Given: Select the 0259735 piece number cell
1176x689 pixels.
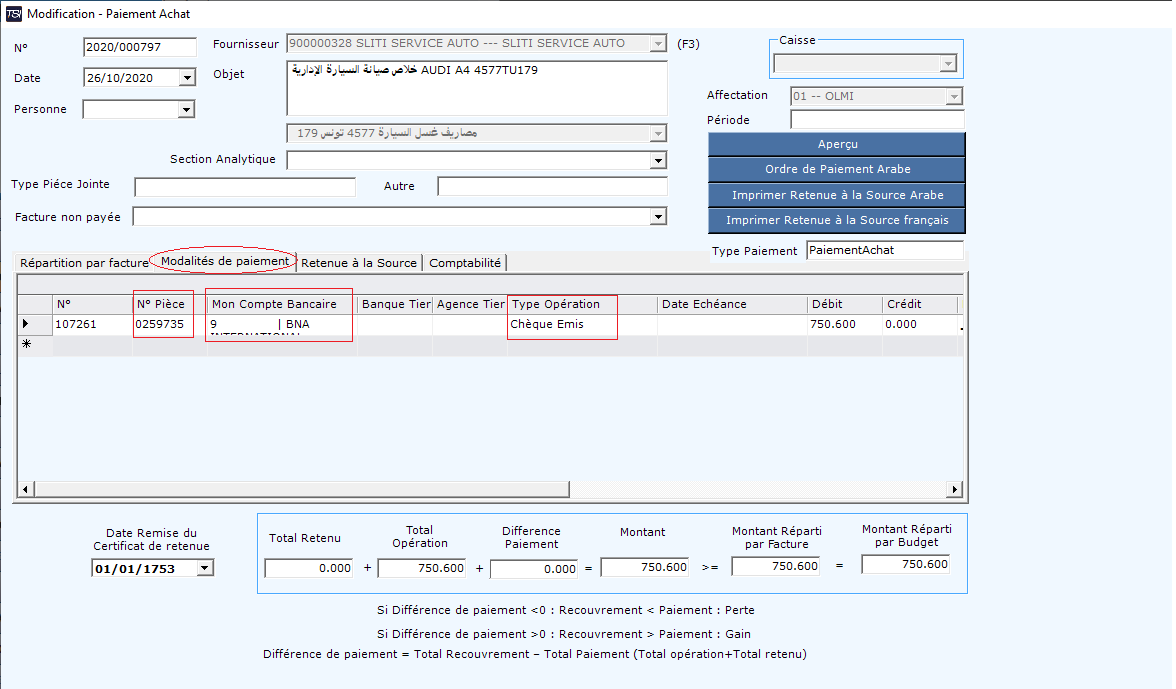Looking at the screenshot, I should point(170,325).
